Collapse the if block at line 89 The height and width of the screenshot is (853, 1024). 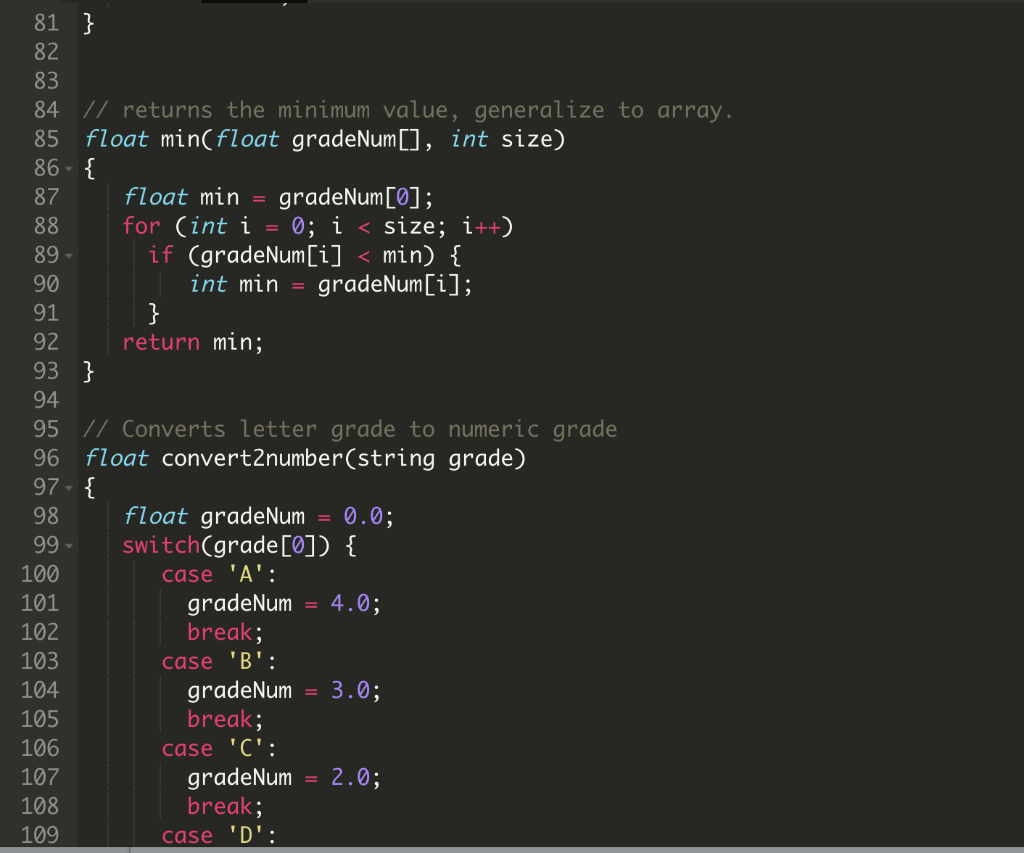pos(70,255)
